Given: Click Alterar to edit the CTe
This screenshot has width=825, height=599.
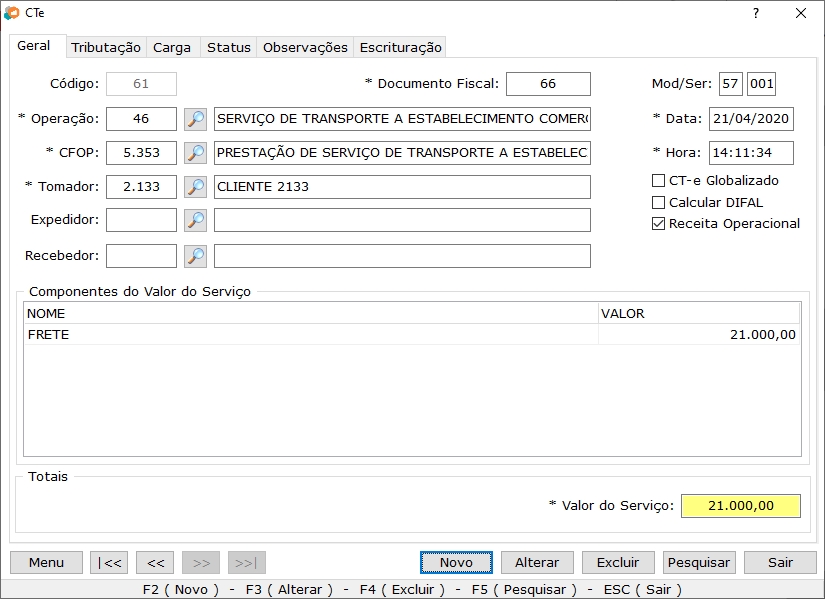Looking at the screenshot, I should tap(537, 562).
